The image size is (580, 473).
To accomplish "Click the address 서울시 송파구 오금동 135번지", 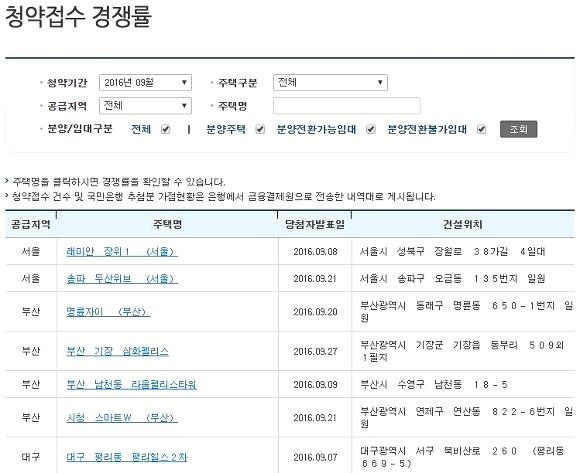I will tap(453, 279).
